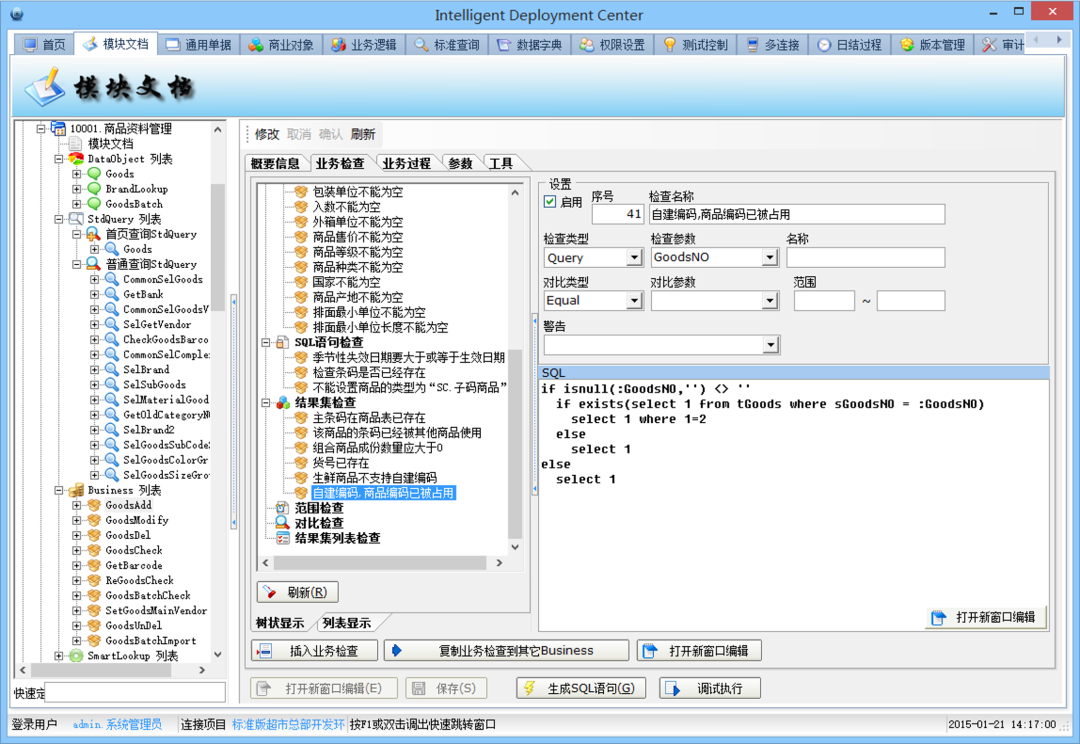This screenshot has height=744, width=1080.
Task: Click 修改 in the edit toolbar
Action: (267, 134)
